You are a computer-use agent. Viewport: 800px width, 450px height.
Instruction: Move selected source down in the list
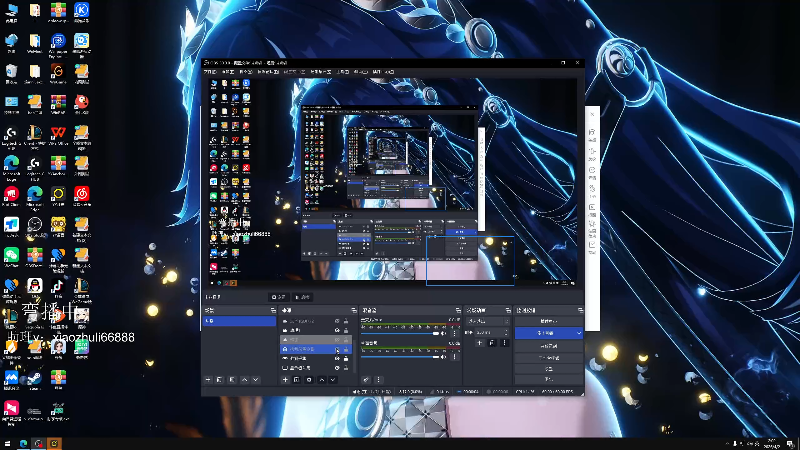tap(333, 380)
